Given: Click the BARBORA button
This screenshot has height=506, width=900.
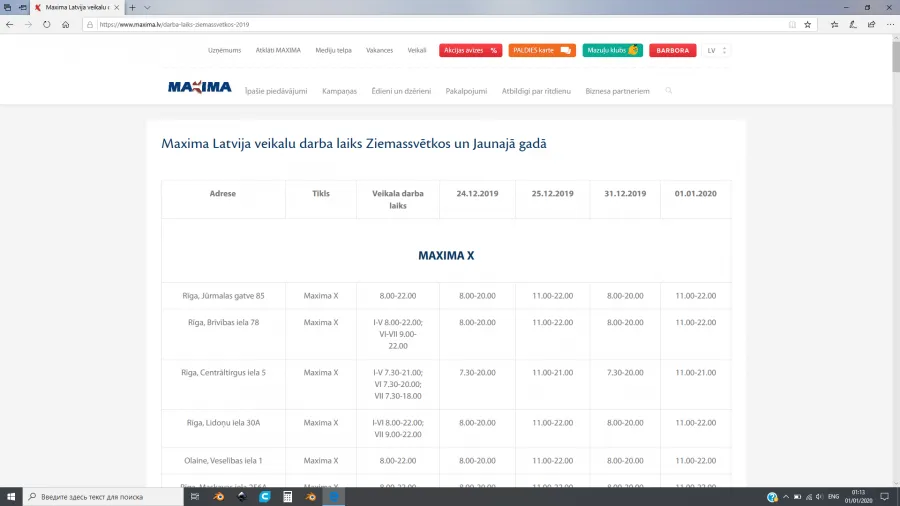Looking at the screenshot, I should coord(673,50).
